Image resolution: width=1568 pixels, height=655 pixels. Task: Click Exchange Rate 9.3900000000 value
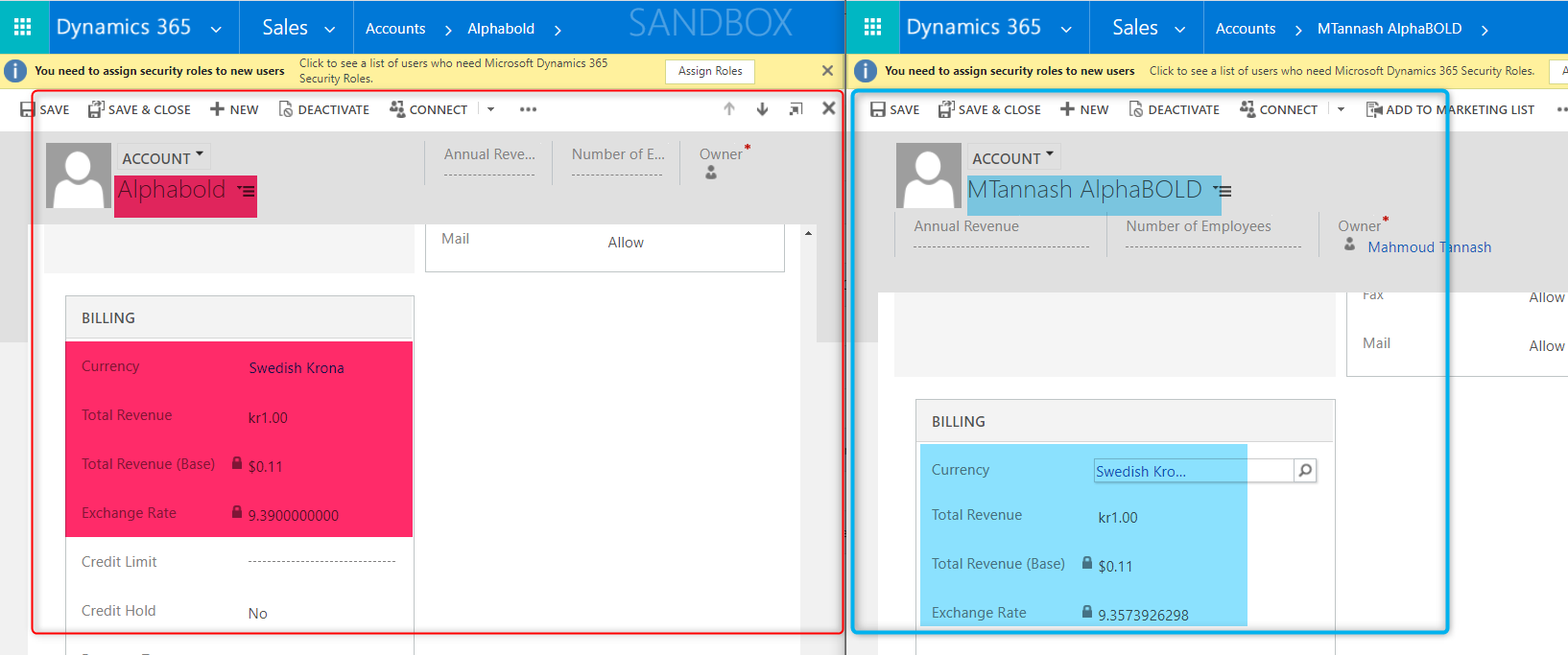294,516
